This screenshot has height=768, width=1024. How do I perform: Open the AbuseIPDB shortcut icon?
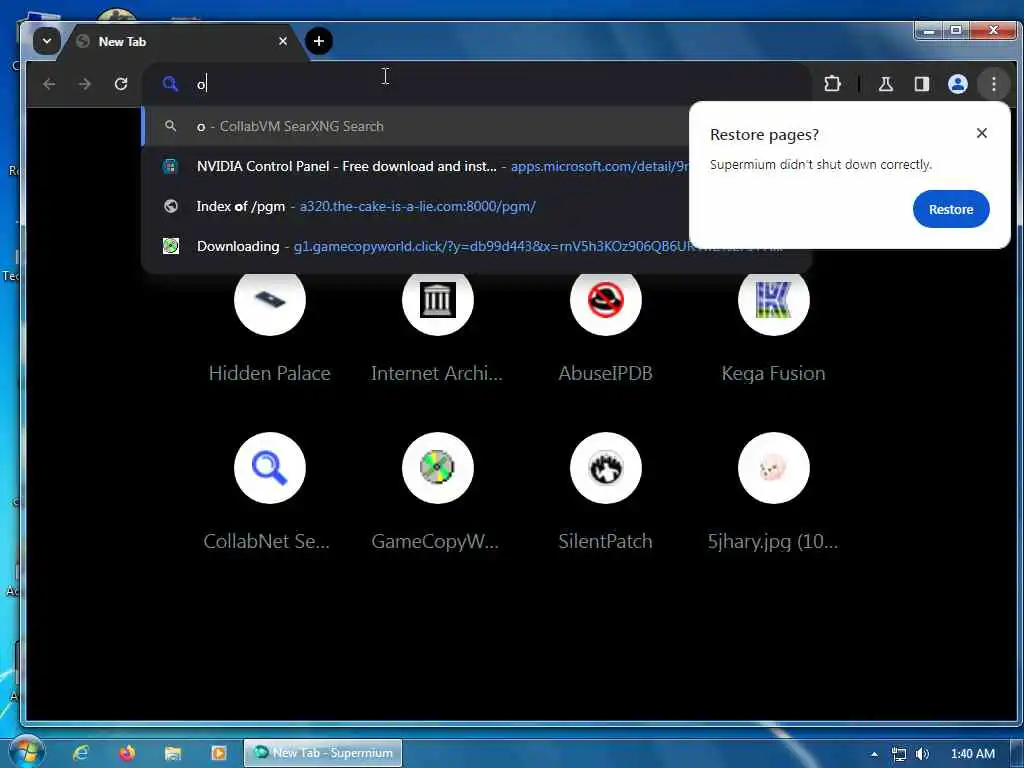tap(605, 300)
